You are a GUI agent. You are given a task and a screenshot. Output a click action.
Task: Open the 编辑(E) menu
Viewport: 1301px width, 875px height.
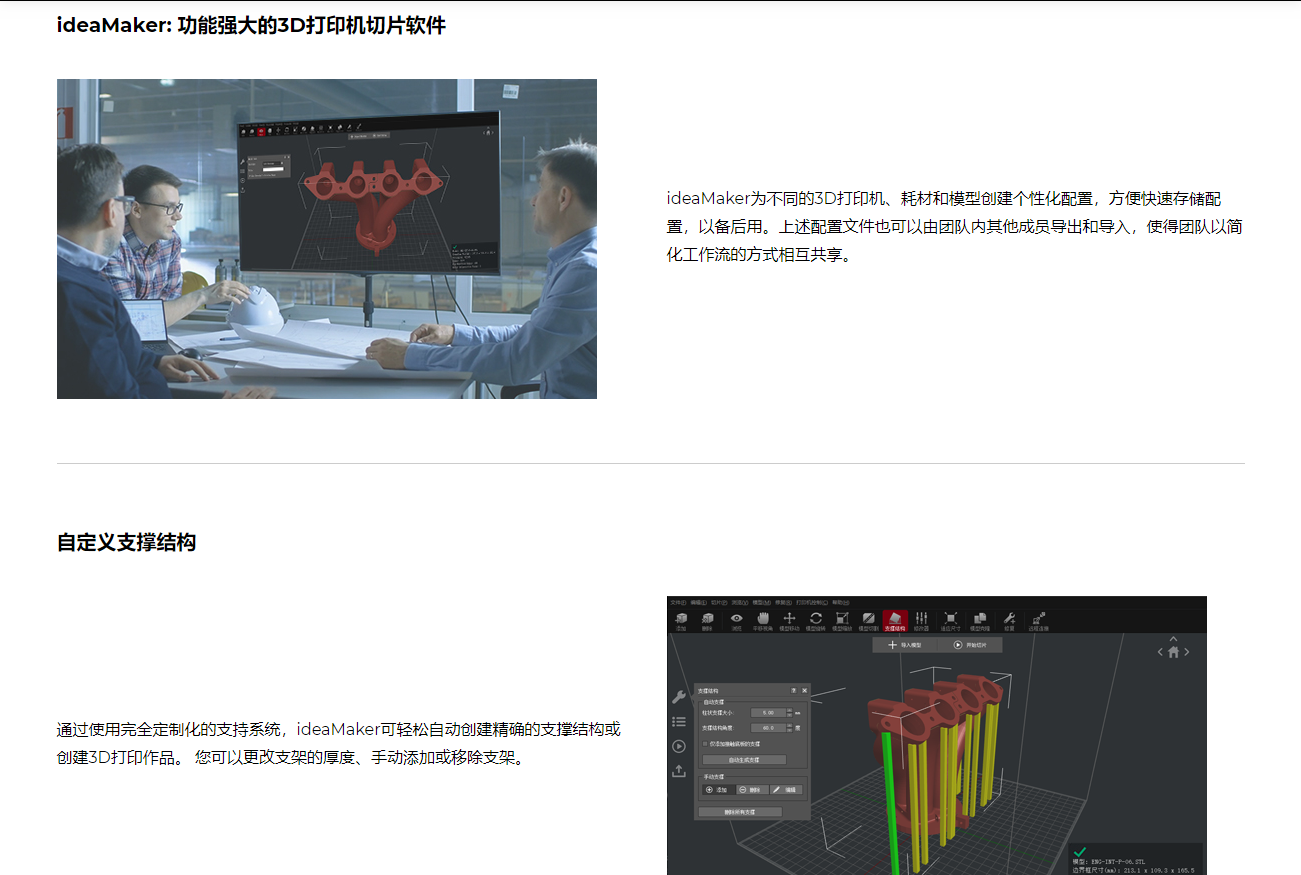(699, 602)
